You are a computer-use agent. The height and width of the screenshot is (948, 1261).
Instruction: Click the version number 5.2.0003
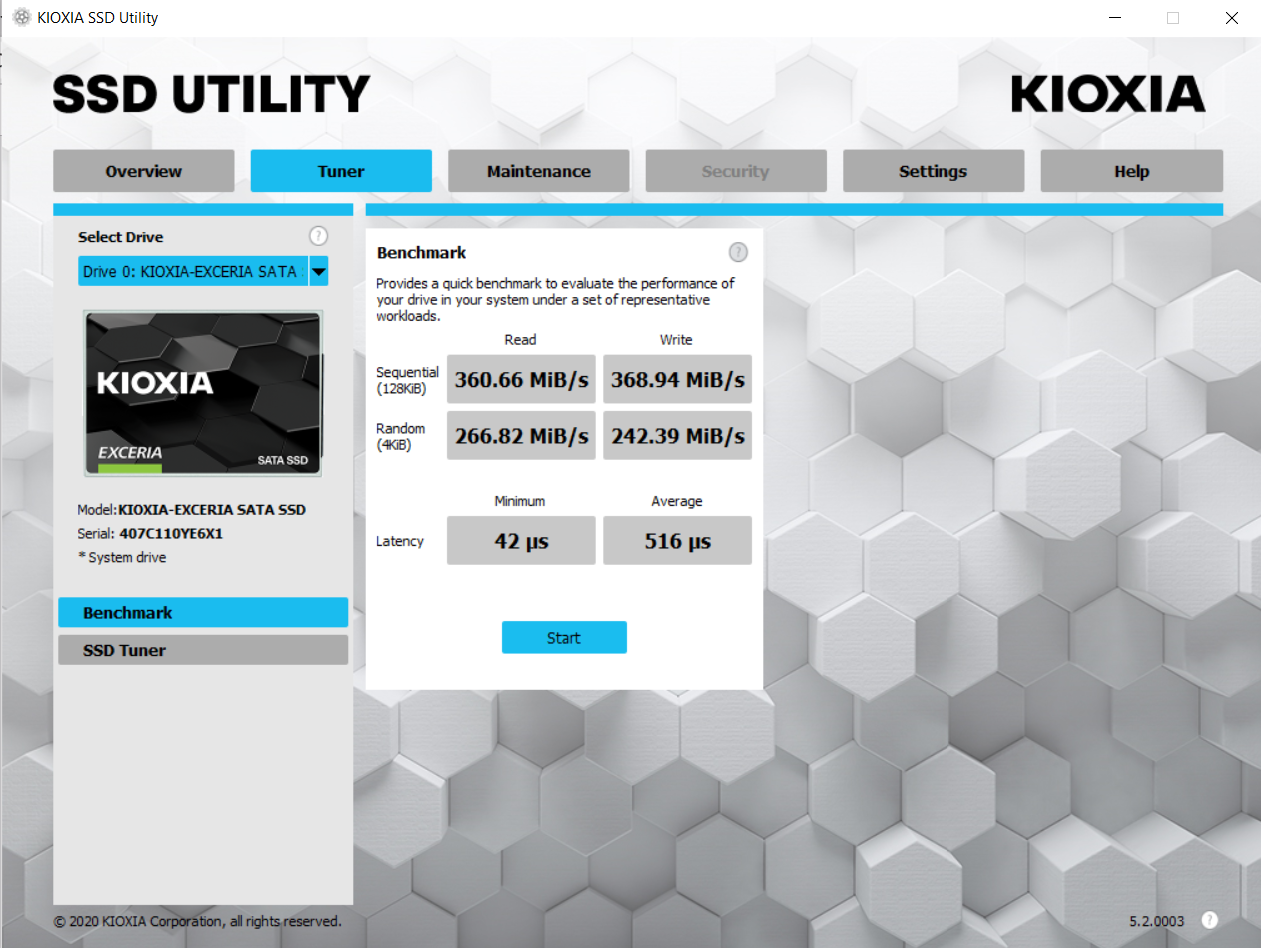(x=1157, y=921)
